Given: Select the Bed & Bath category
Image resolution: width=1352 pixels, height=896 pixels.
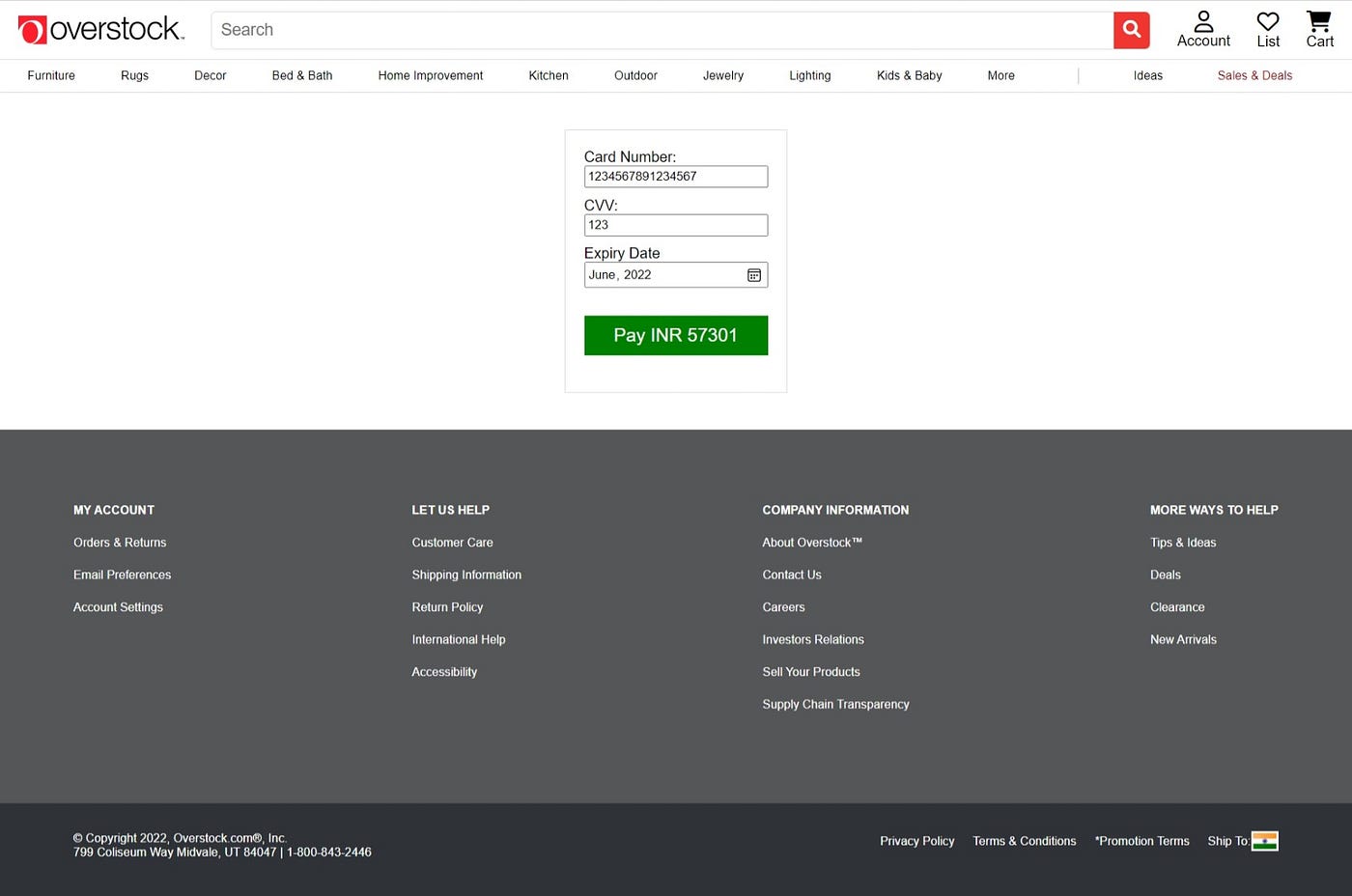Looking at the screenshot, I should (x=301, y=75).
